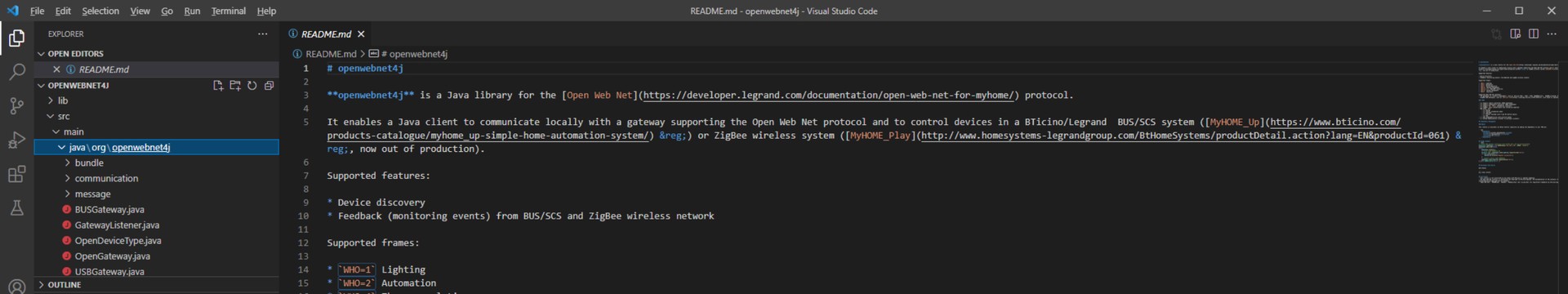Open OpenGateway.java file
The image size is (1568, 294).
[112, 256]
